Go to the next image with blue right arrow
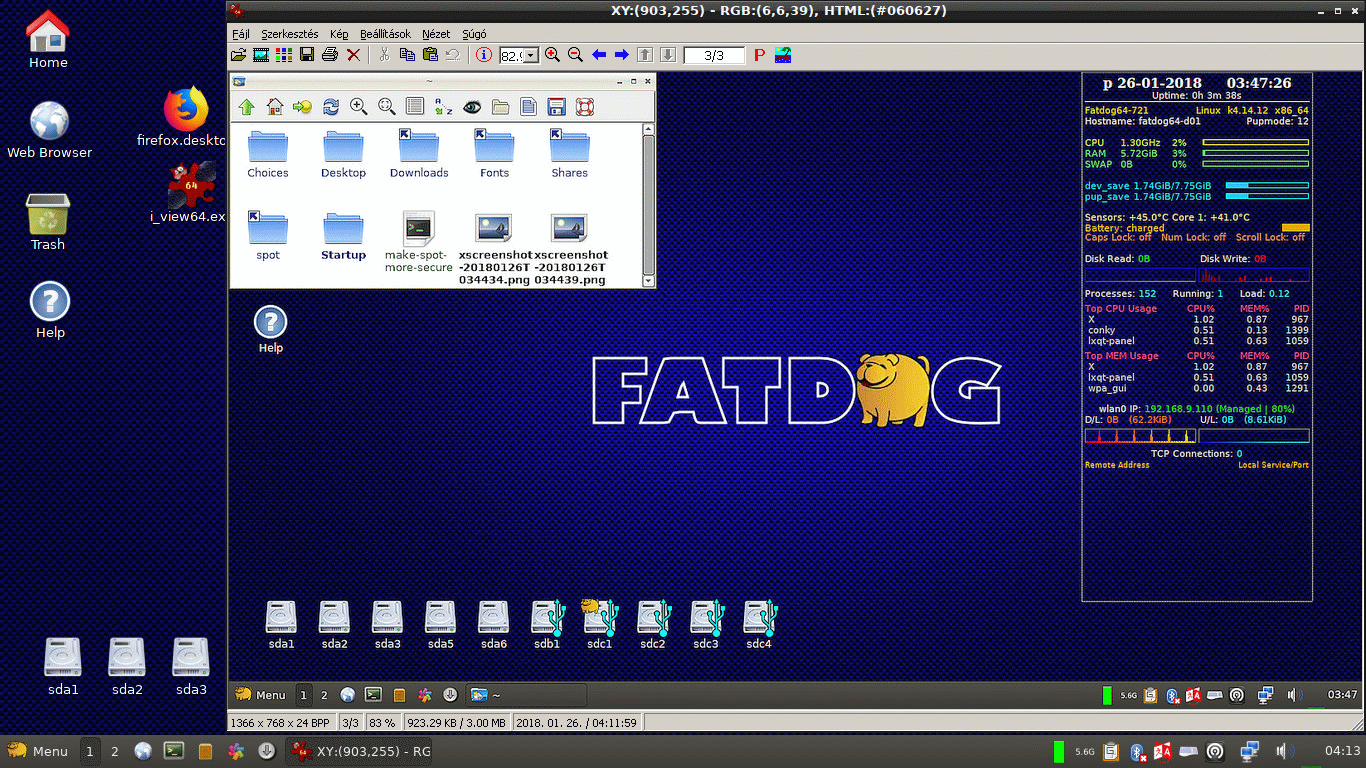 [x=622, y=55]
